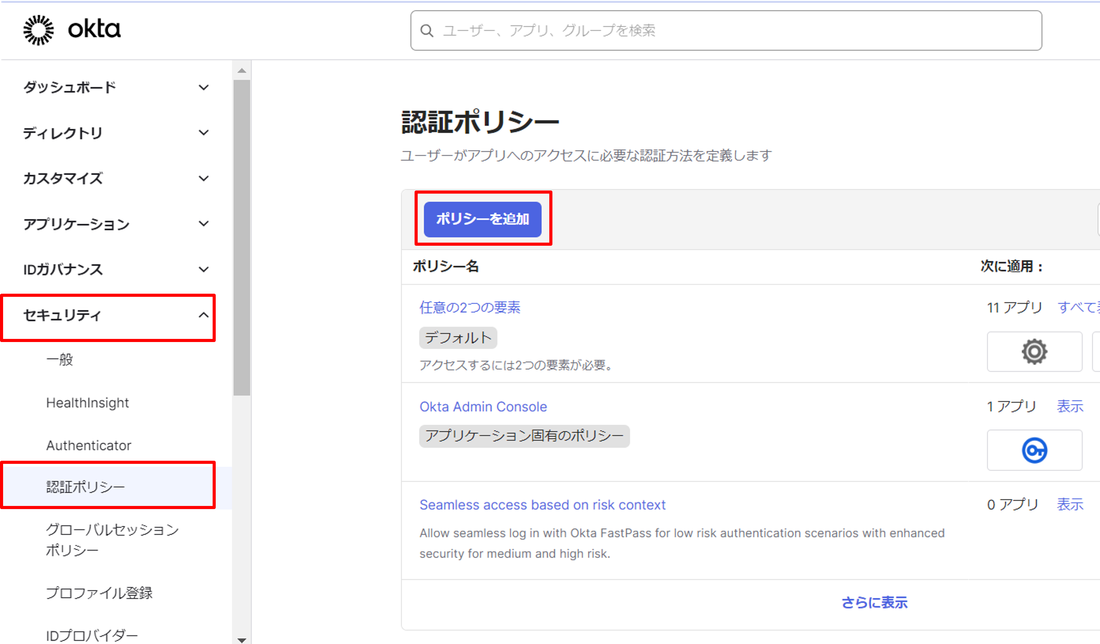Click the 認証ポリシー page heading

pos(481,123)
